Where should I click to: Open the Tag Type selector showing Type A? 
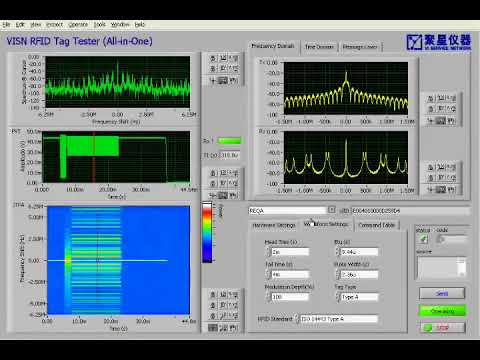click(x=359, y=297)
